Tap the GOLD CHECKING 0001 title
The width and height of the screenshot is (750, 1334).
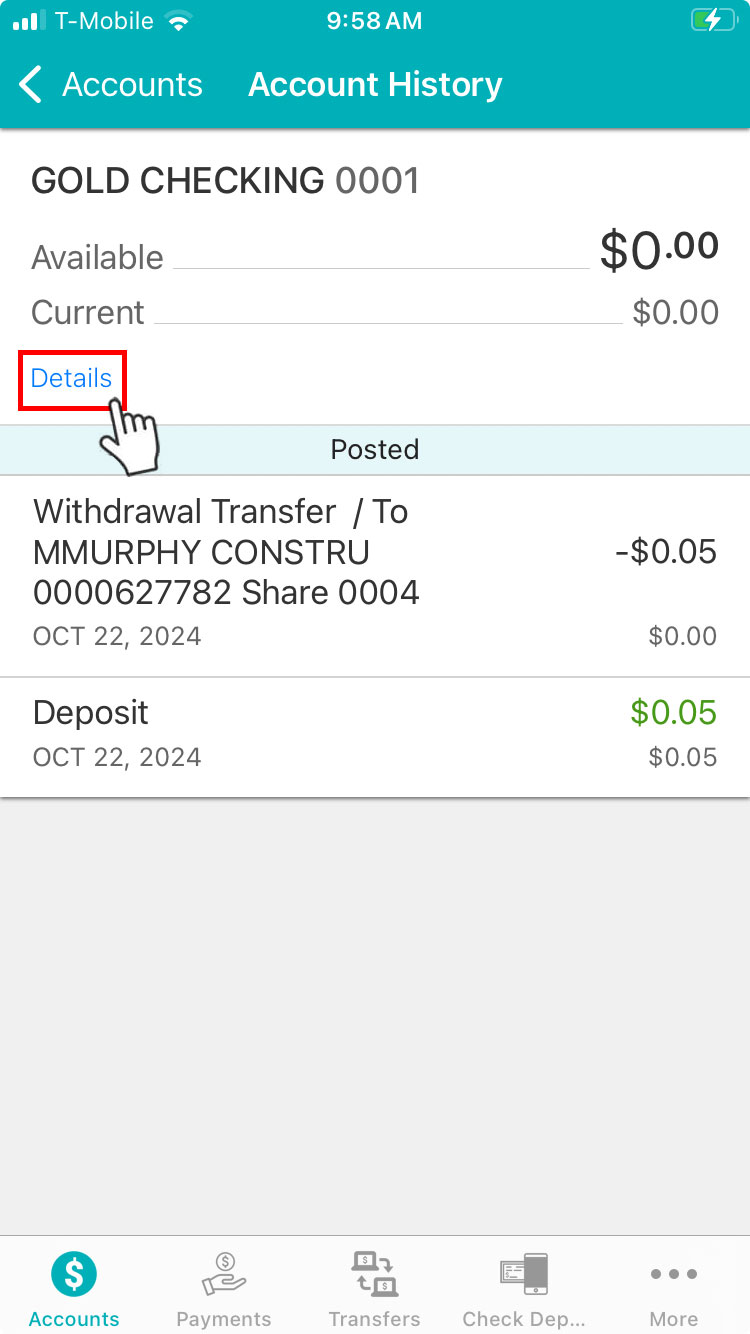click(x=225, y=181)
